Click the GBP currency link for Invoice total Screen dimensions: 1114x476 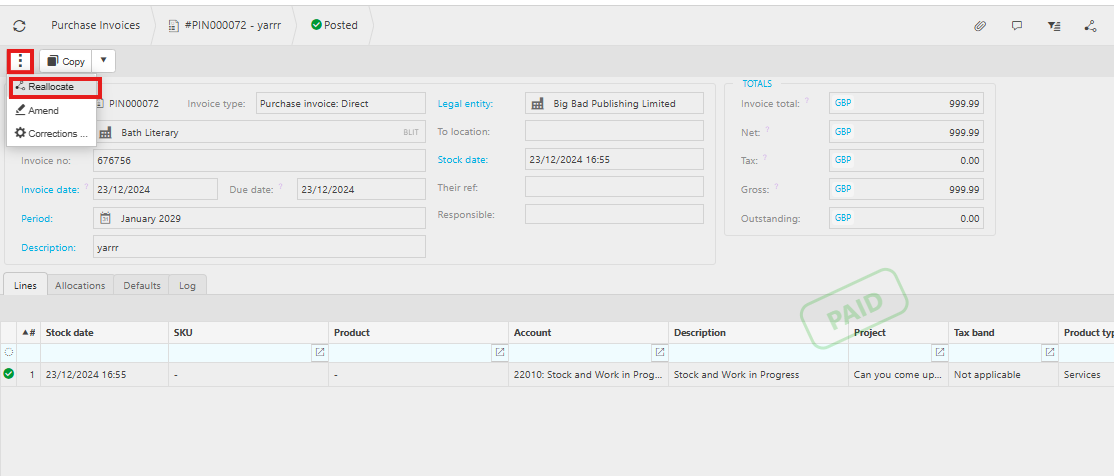coord(843,103)
